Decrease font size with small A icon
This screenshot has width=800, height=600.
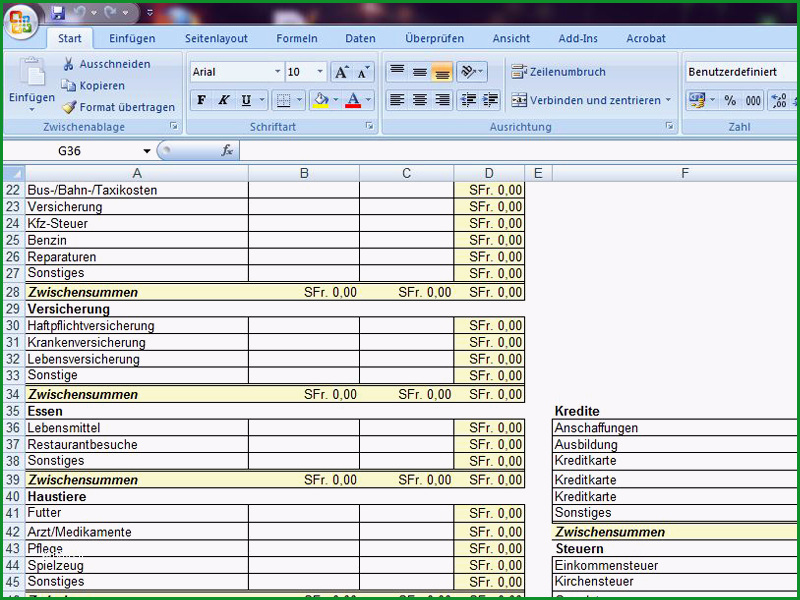363,72
